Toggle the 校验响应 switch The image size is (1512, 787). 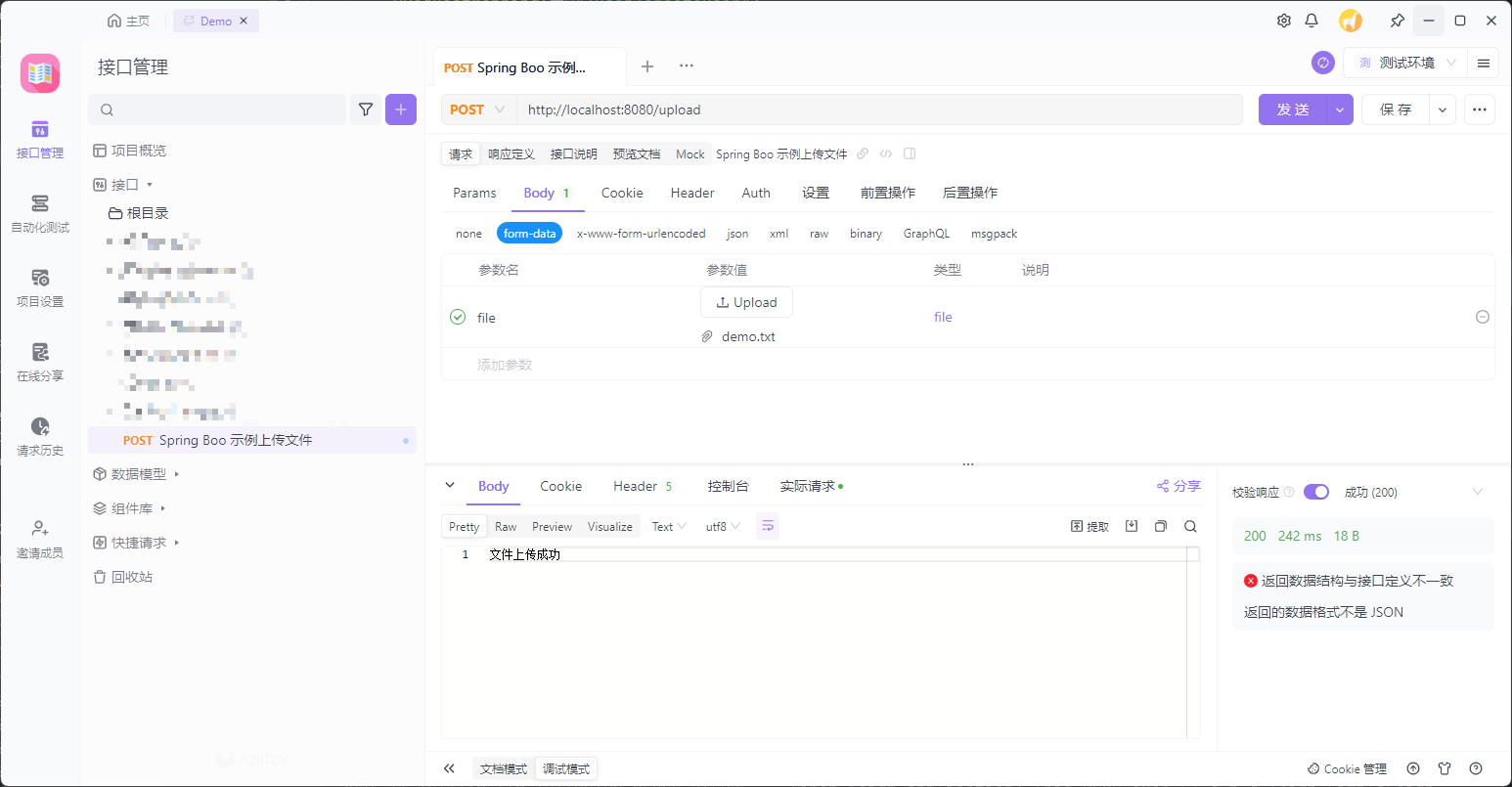tap(1316, 492)
